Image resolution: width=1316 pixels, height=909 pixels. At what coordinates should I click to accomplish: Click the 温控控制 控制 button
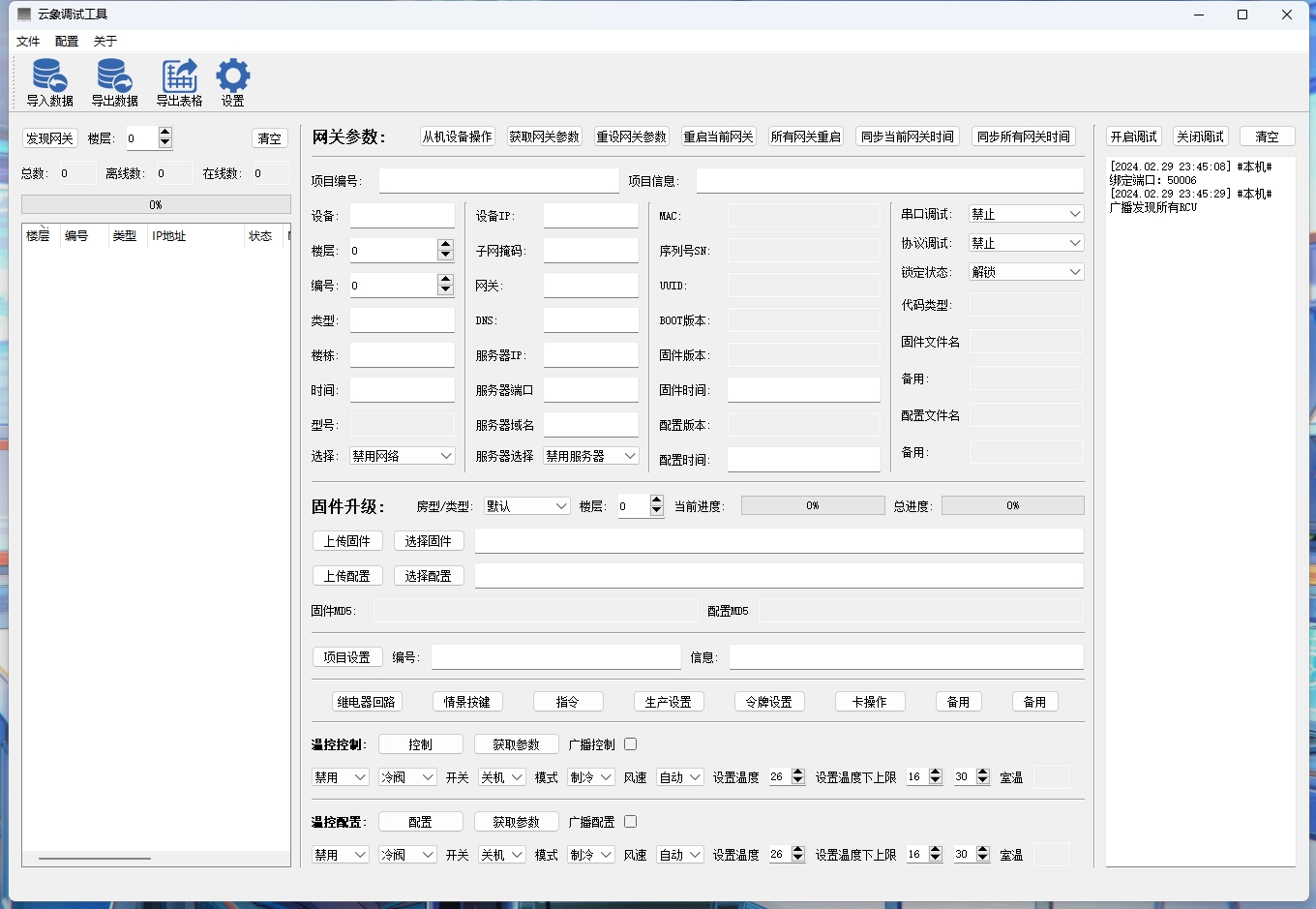421,744
